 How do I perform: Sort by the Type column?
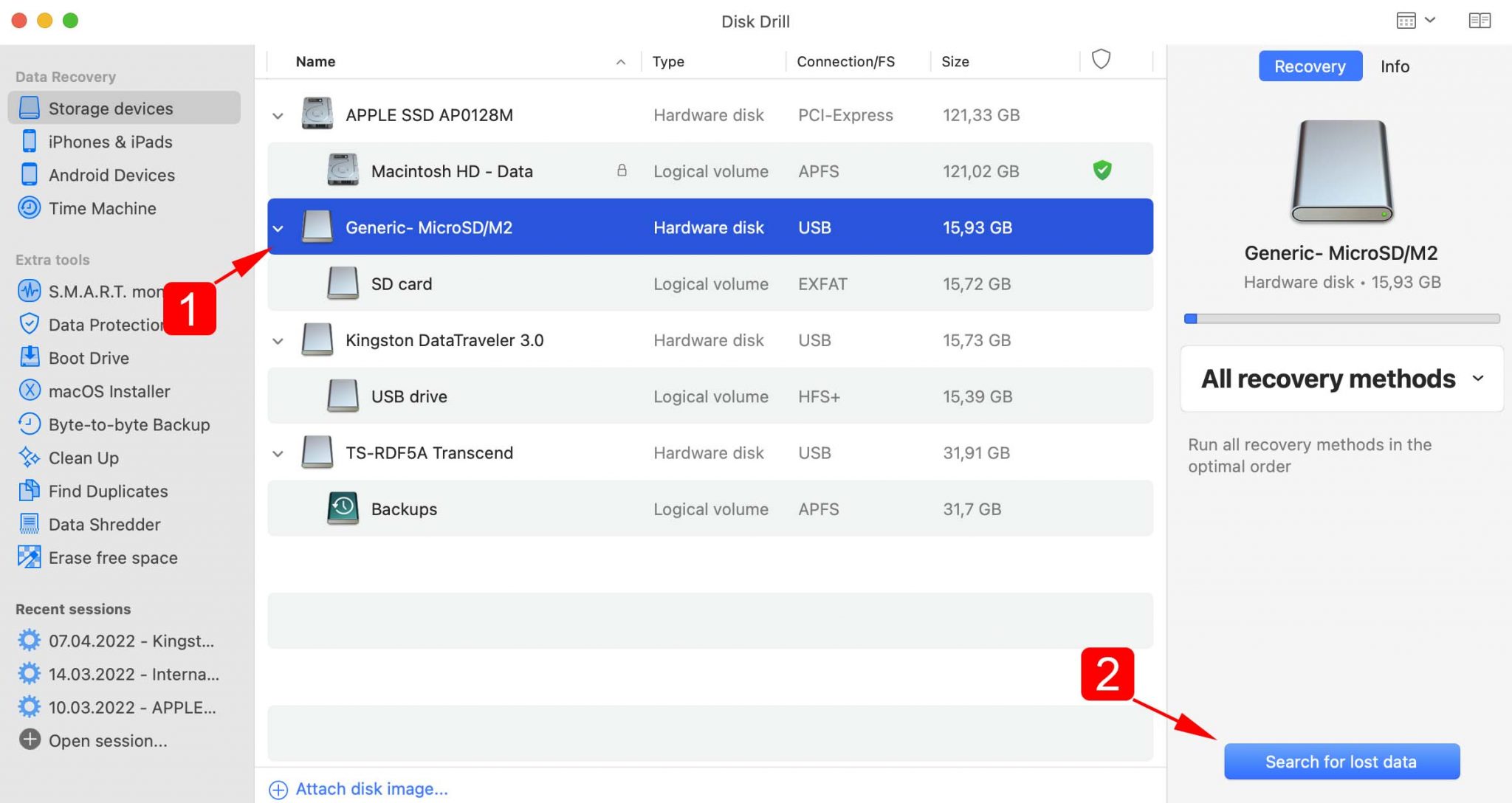pyautogui.click(x=668, y=61)
